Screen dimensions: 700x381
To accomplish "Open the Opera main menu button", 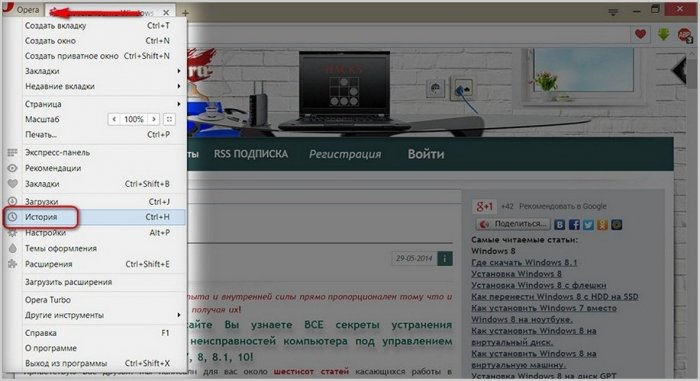I will coord(21,9).
